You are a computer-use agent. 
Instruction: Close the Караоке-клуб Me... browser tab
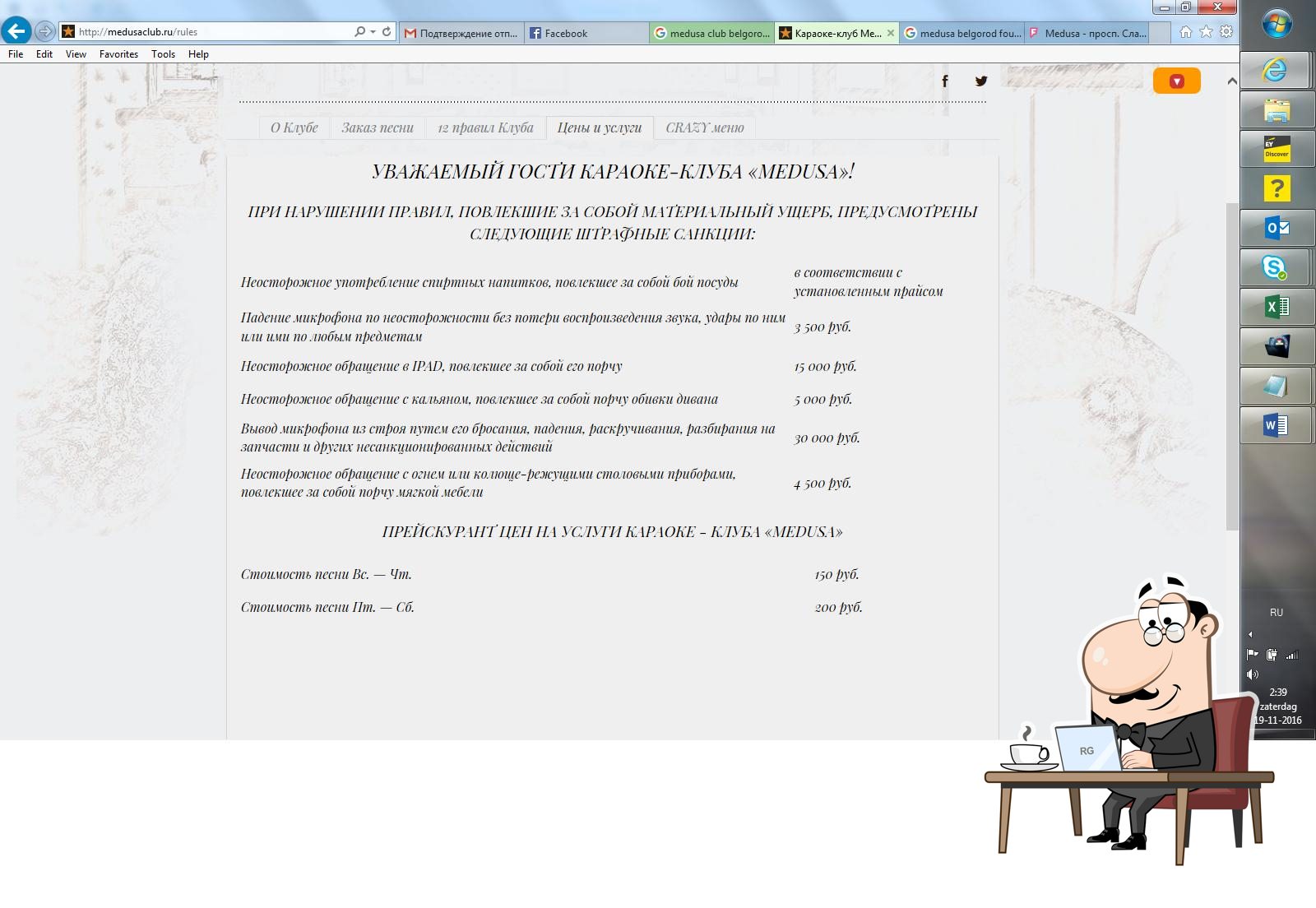pyautogui.click(x=890, y=33)
